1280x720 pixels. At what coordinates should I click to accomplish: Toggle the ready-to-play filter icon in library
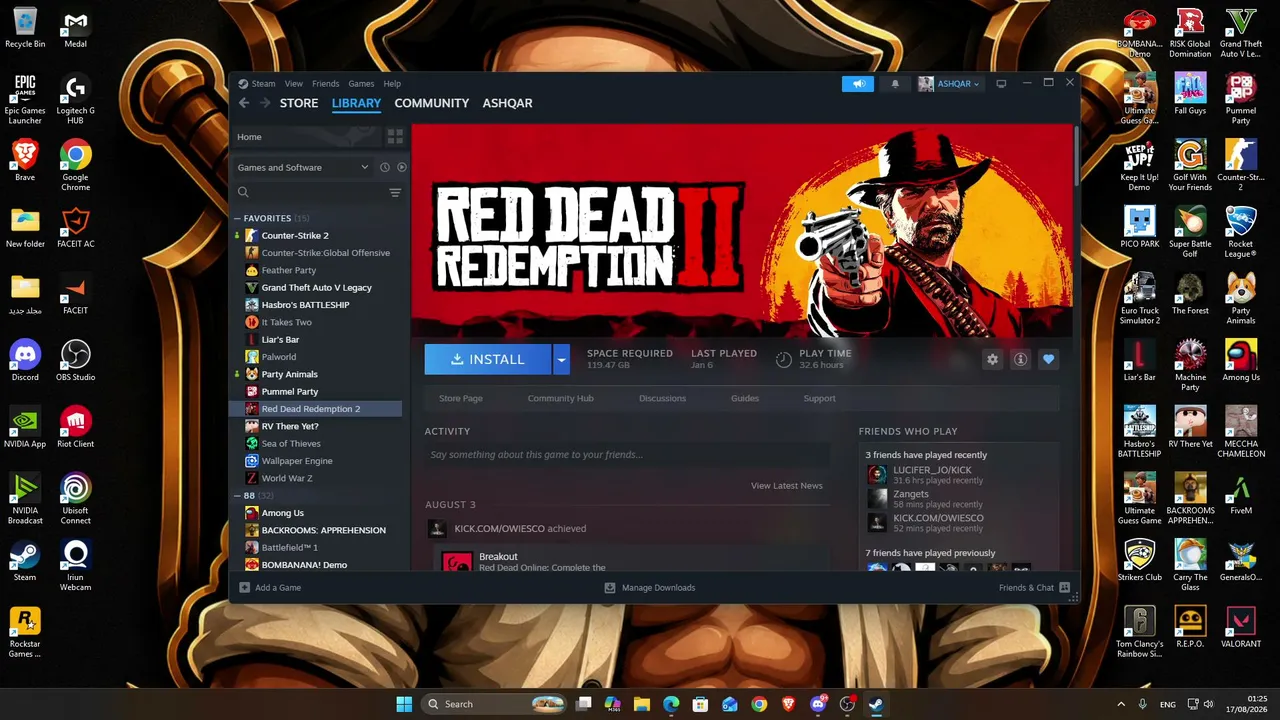402,167
